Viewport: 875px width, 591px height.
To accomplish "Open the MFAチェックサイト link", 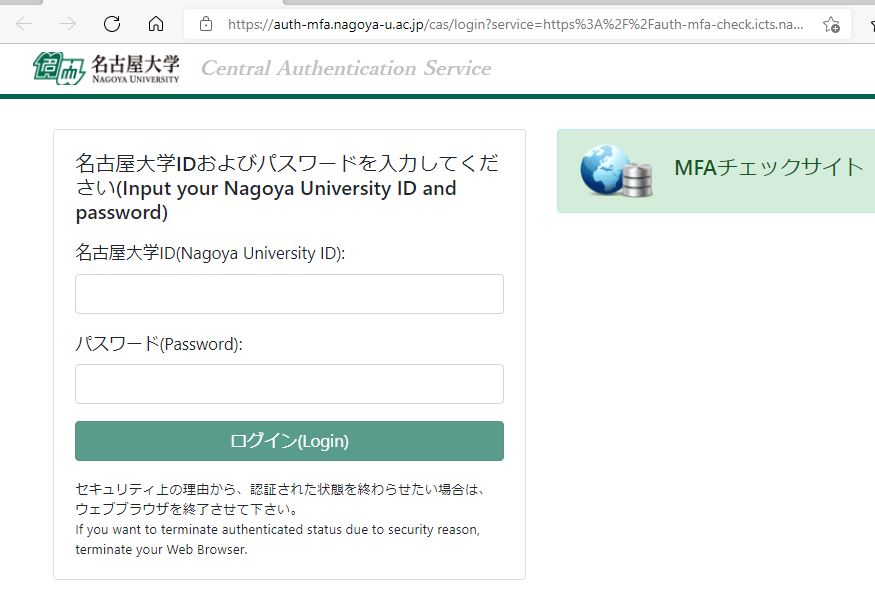I will pos(768,170).
